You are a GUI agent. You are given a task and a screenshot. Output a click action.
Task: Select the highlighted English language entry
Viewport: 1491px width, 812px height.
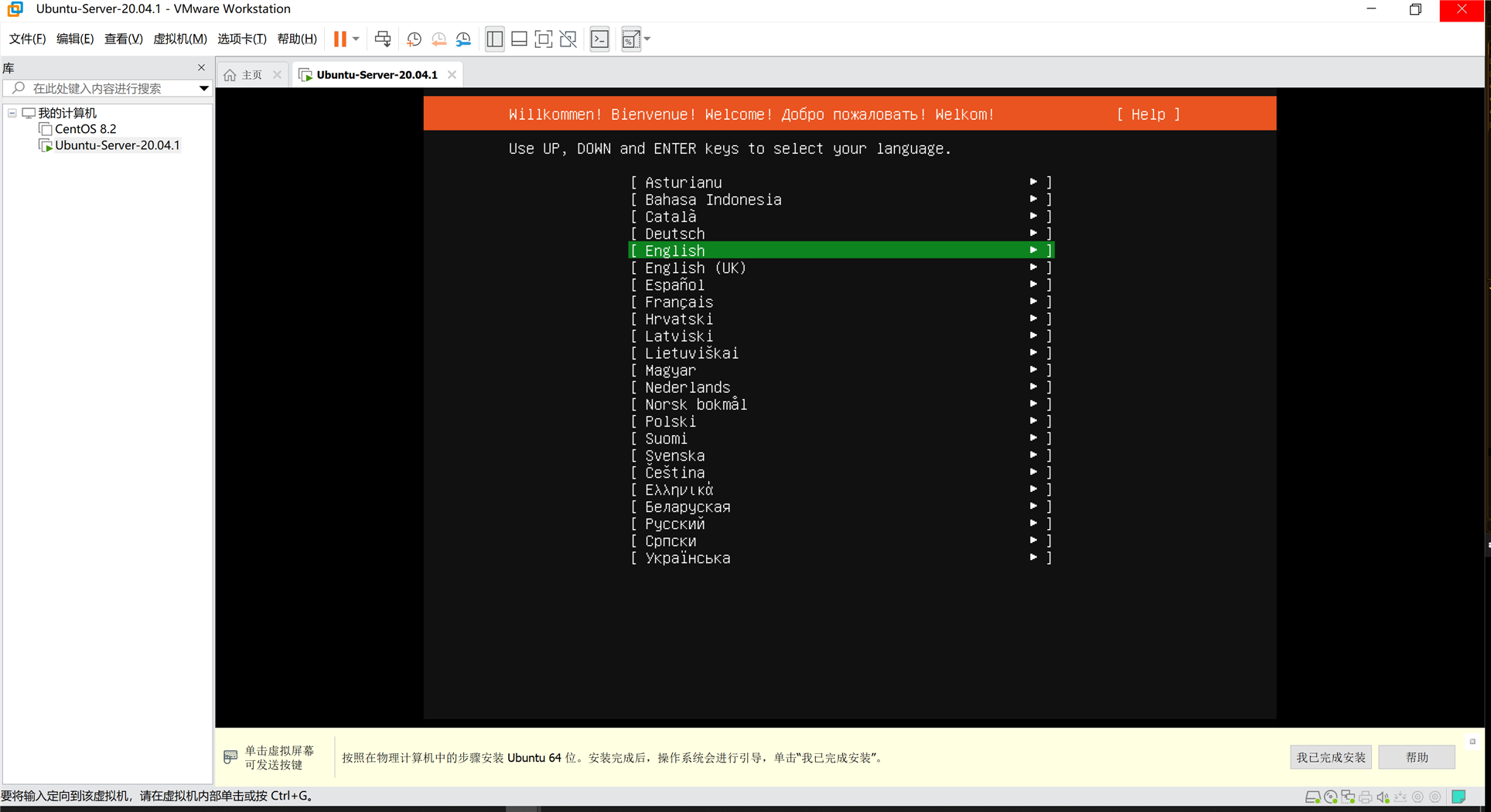pos(841,251)
